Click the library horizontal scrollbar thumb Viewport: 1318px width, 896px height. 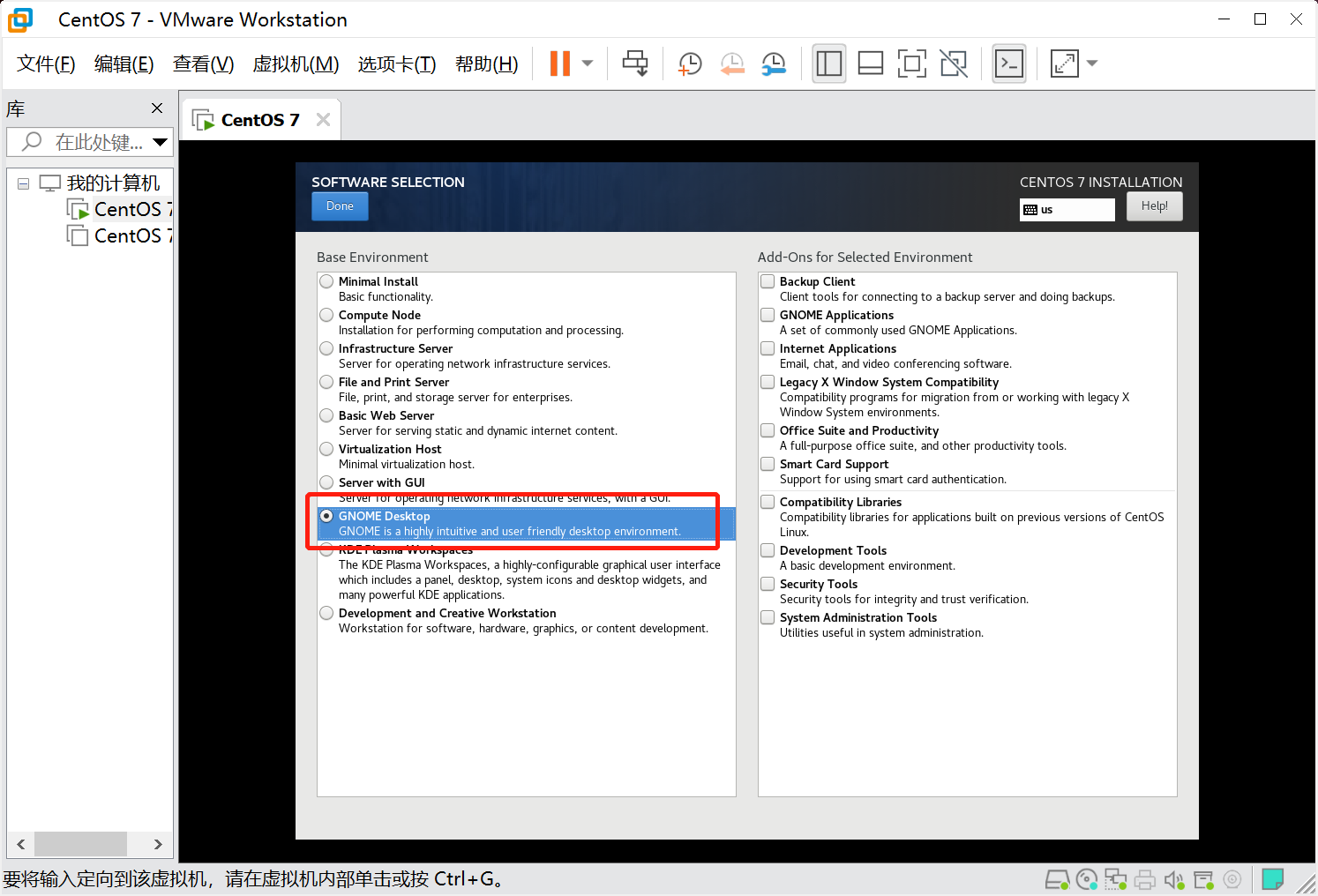coord(80,844)
